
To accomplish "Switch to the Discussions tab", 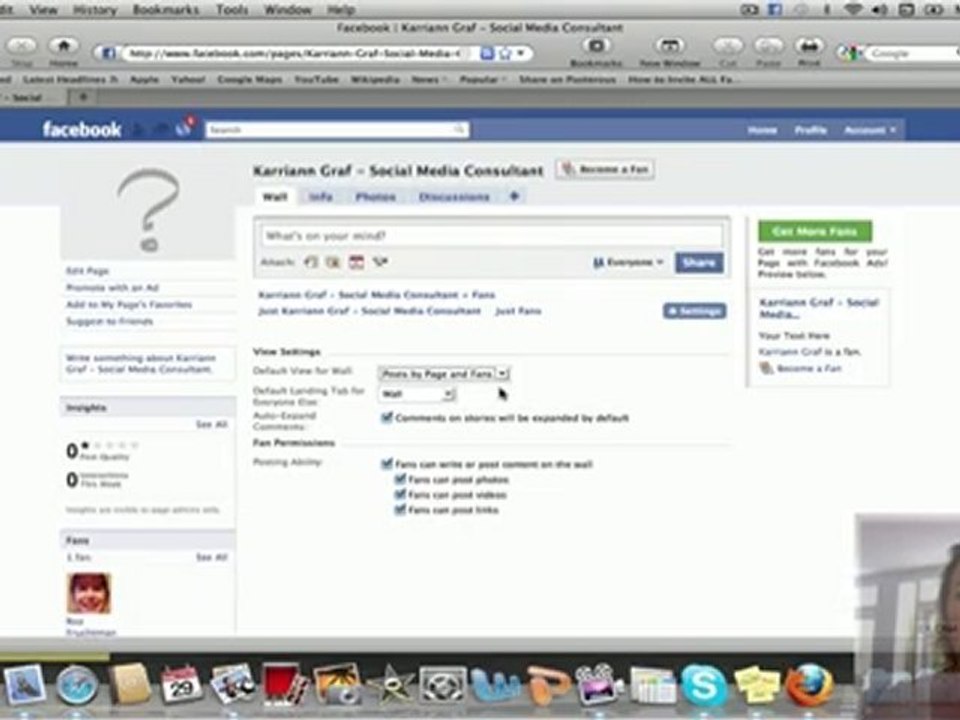I will 454,197.
